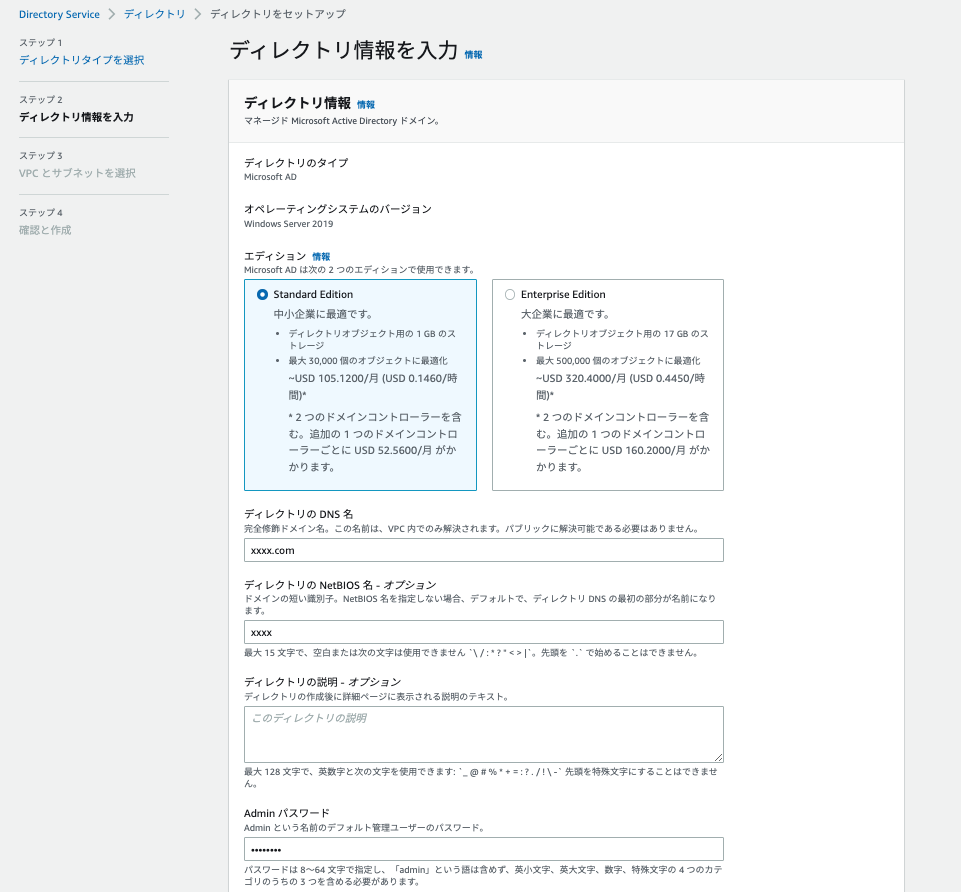Open 情報 link next to ディレクトリ情報 heading
961x892 pixels.
click(366, 105)
